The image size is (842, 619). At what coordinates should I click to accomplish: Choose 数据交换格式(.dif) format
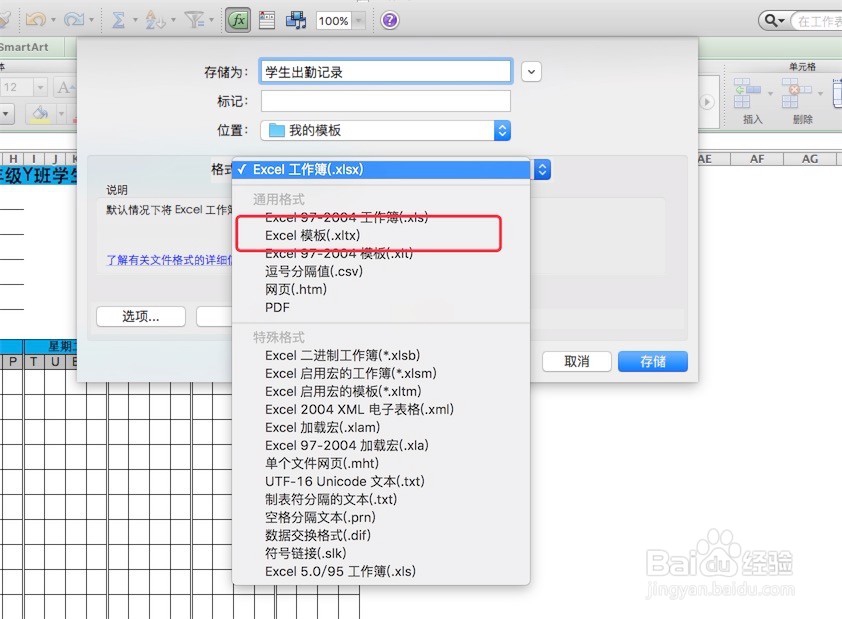click(381, 535)
